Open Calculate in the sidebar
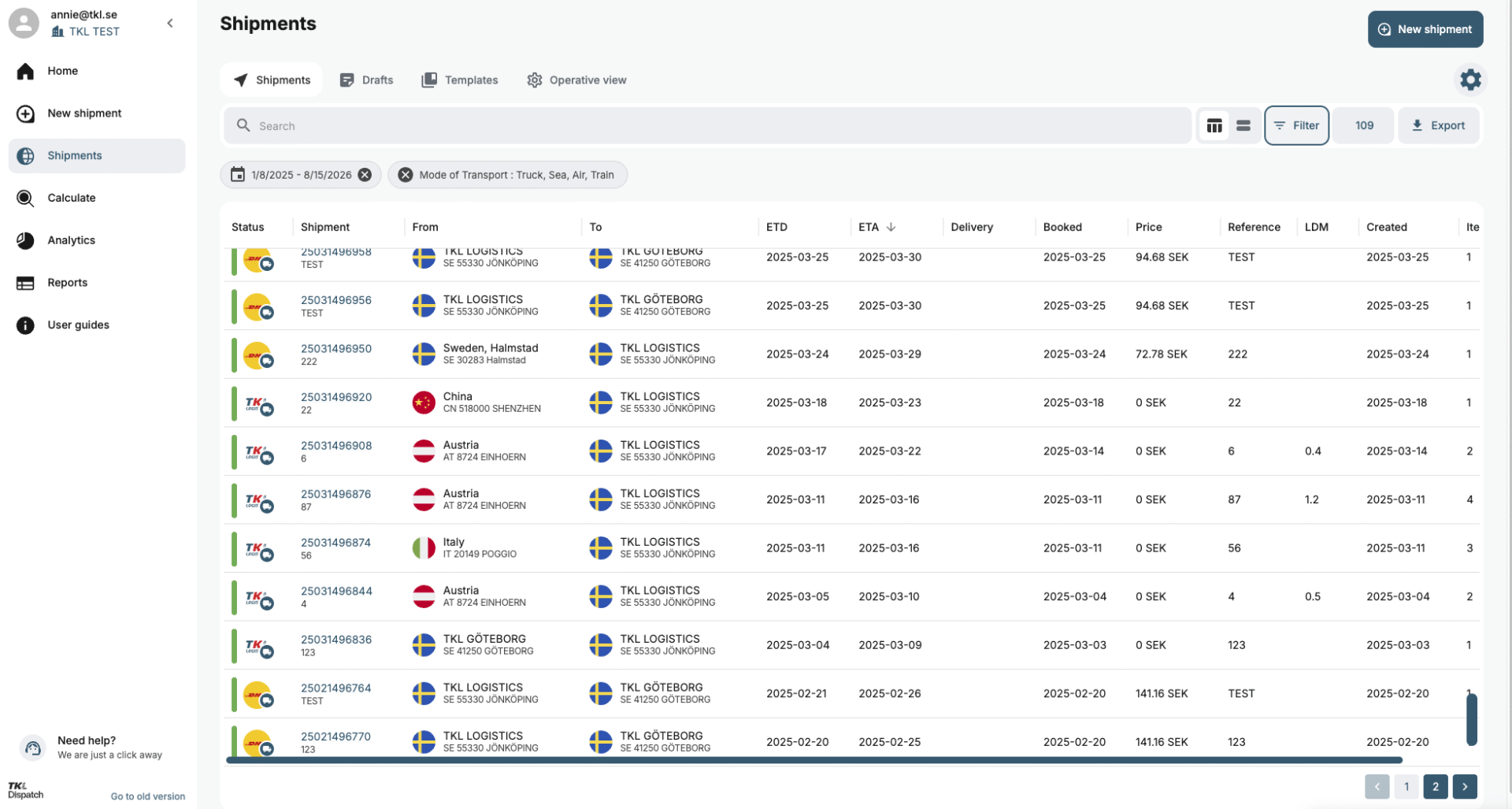Viewport: 1512px width, 809px height. 71,198
